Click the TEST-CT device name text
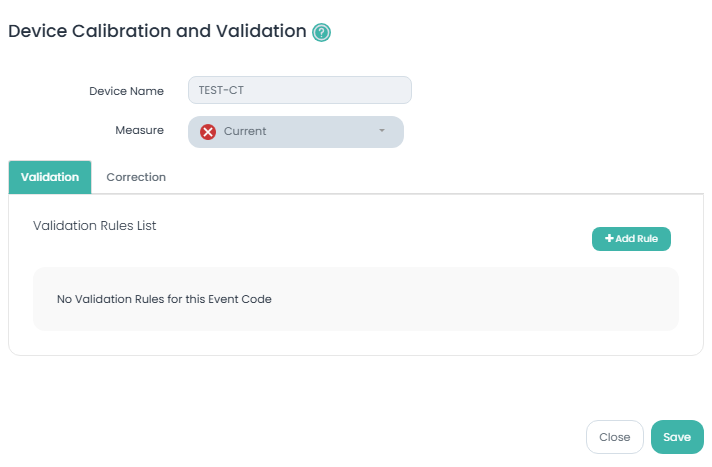This screenshot has width=712, height=467. click(x=222, y=90)
